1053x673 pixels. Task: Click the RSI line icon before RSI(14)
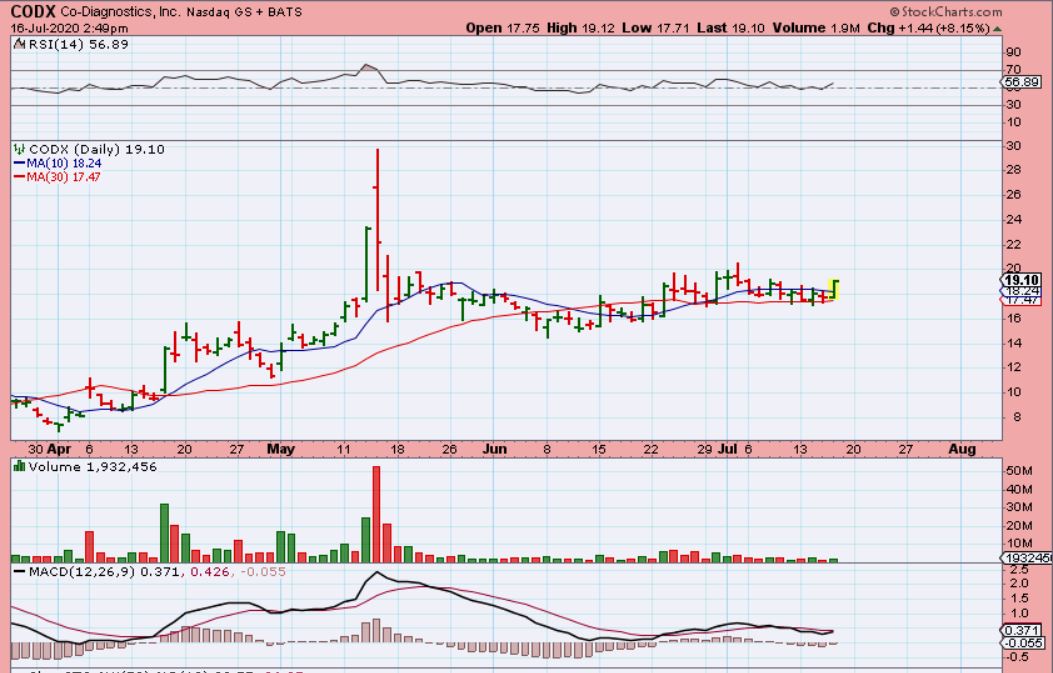[20, 44]
